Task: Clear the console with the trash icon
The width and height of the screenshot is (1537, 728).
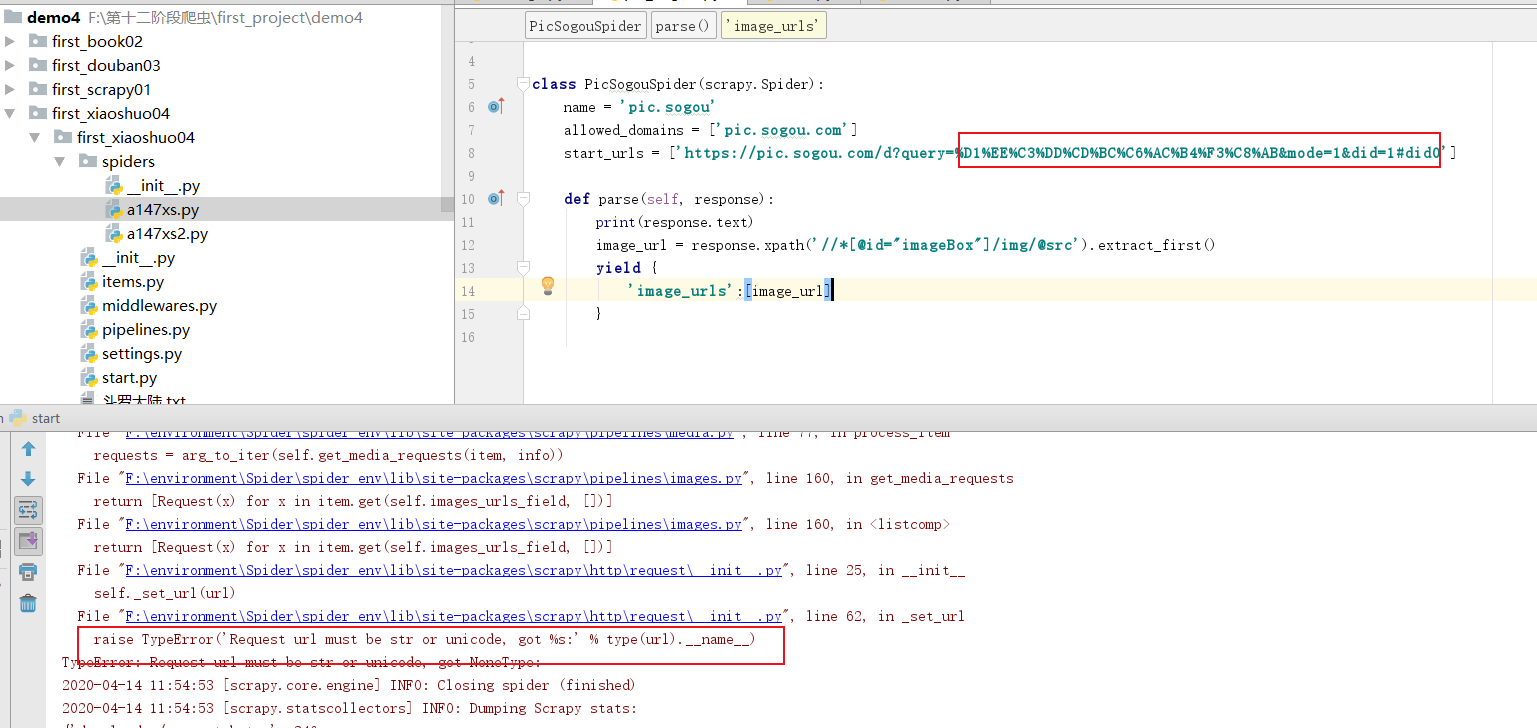Action: coord(28,603)
